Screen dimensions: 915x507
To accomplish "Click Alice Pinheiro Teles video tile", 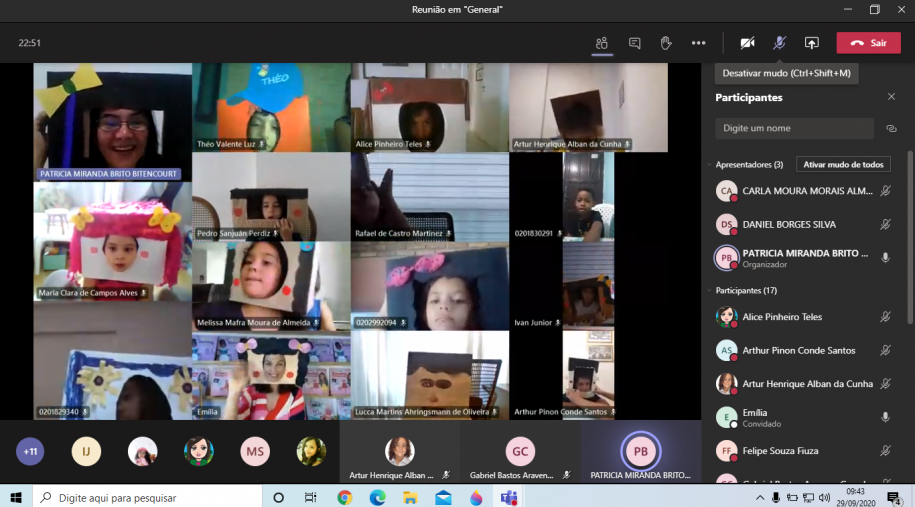I will 429,107.
